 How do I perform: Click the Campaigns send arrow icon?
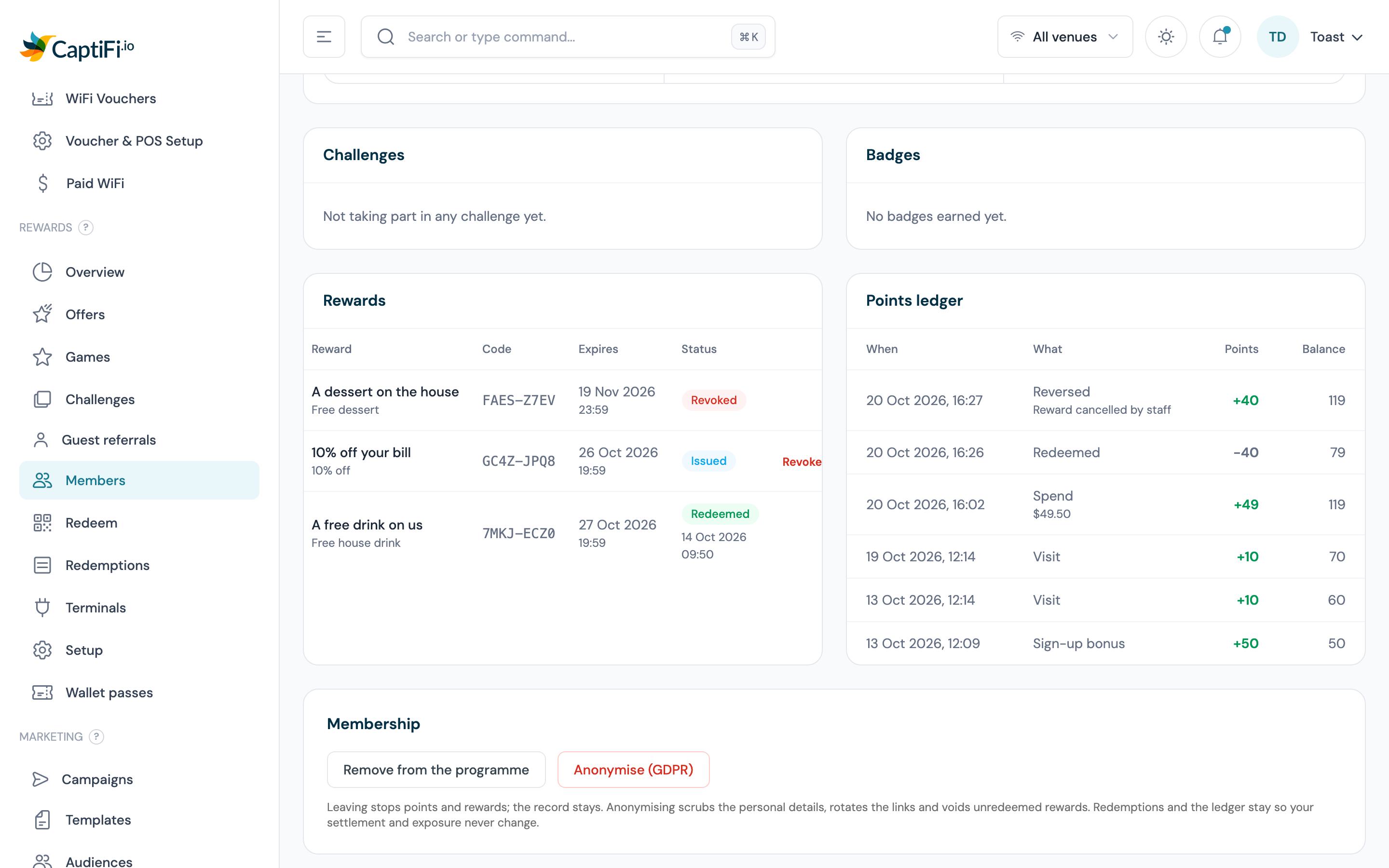(41, 779)
